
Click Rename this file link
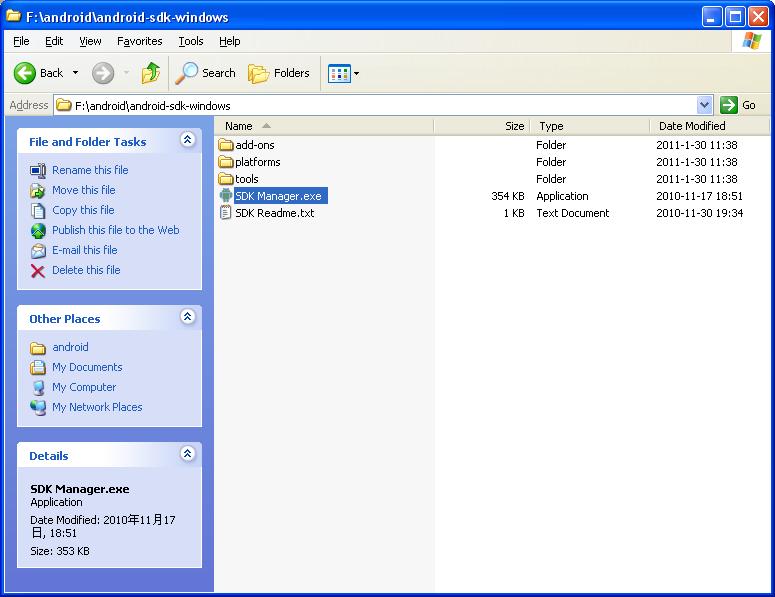[x=90, y=170]
